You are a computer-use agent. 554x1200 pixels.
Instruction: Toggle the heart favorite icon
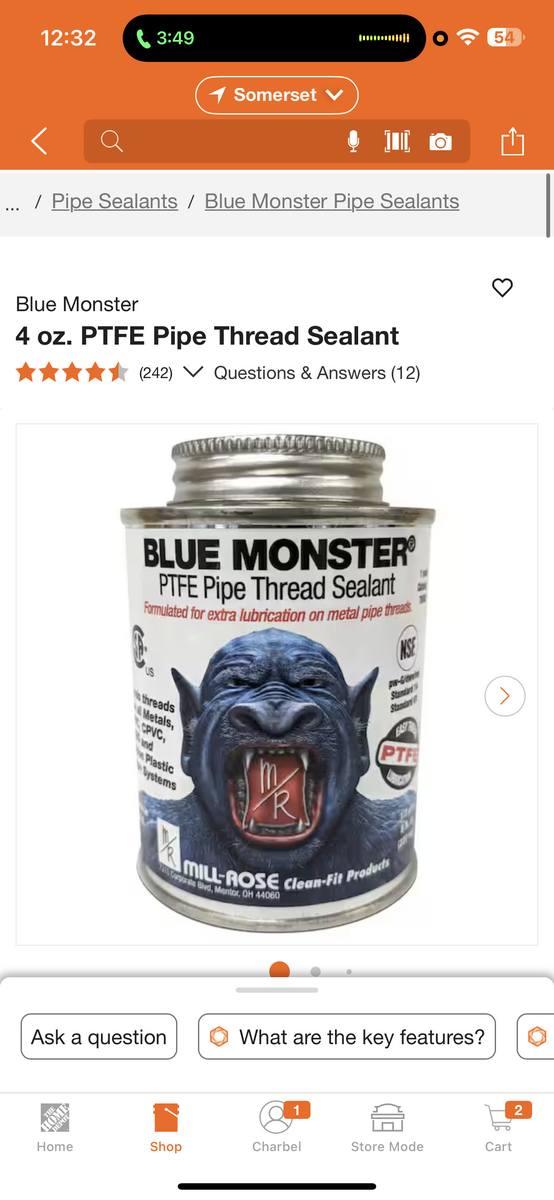click(x=502, y=288)
